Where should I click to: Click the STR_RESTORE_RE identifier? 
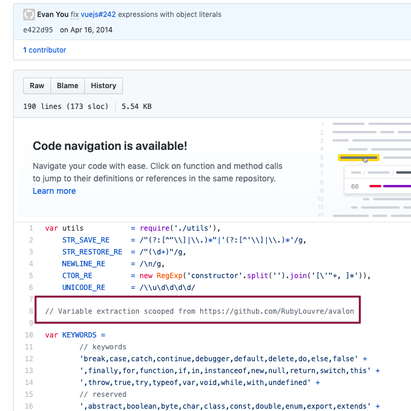(x=92, y=252)
